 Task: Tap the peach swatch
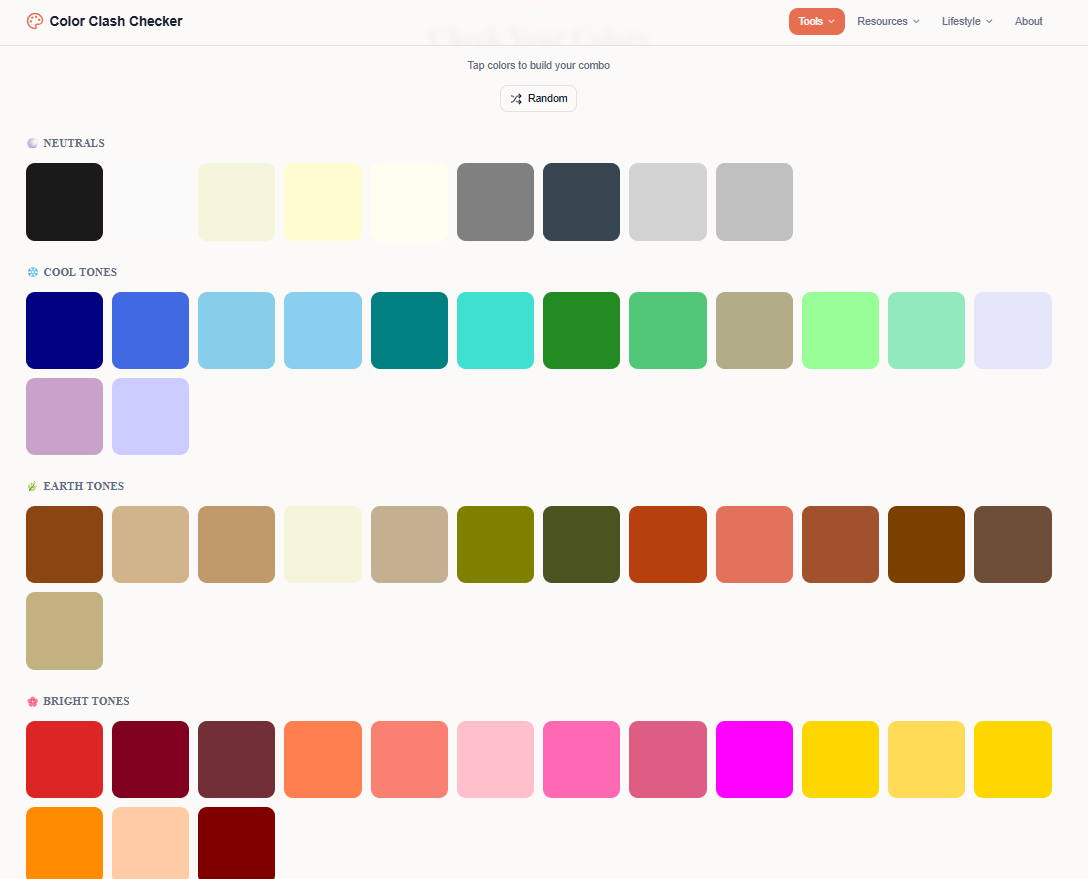coord(151,843)
